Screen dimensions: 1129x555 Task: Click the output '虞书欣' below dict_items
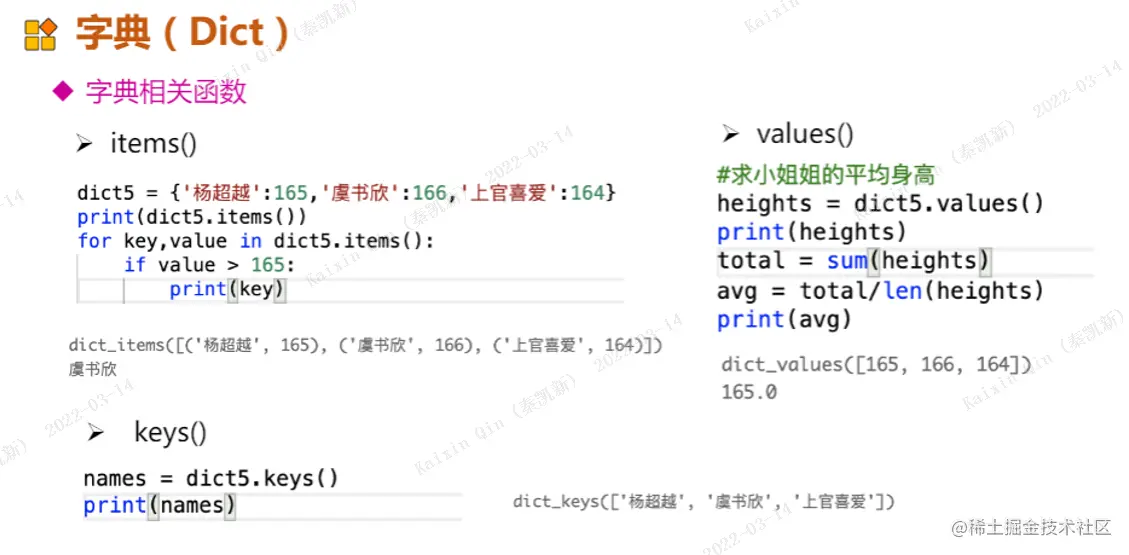click(93, 369)
